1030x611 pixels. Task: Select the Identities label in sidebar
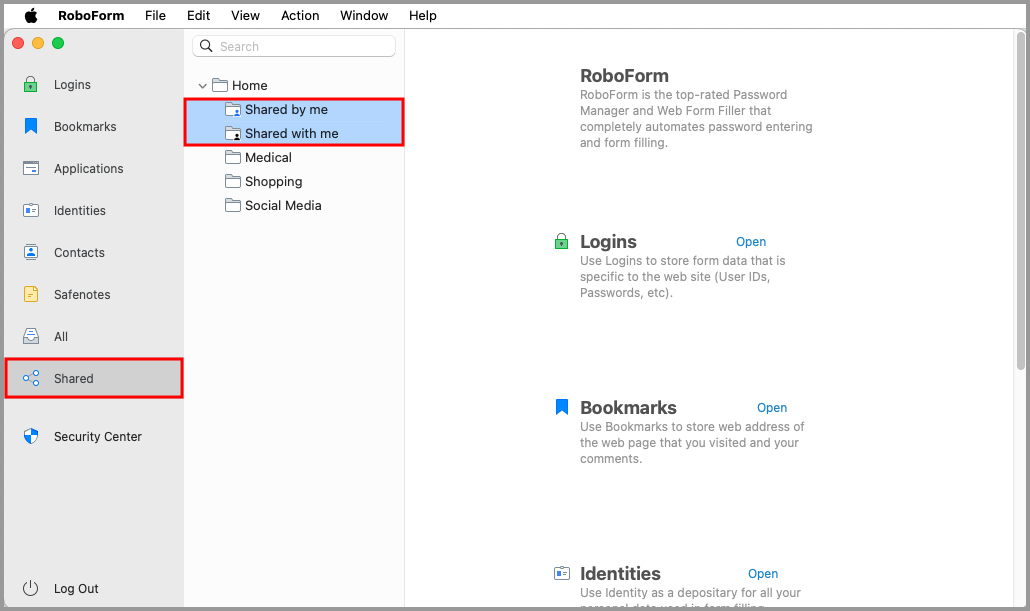(x=79, y=211)
